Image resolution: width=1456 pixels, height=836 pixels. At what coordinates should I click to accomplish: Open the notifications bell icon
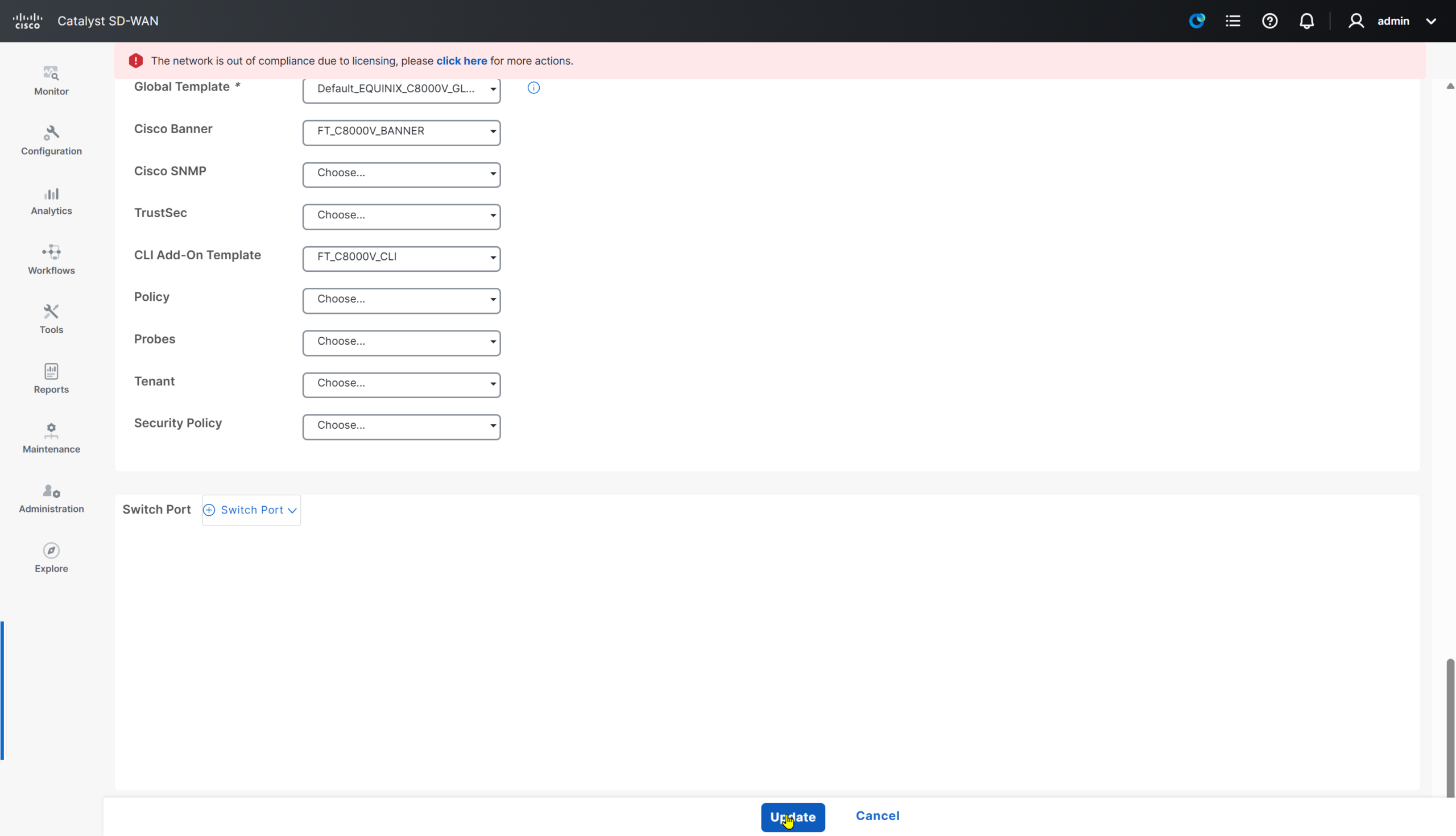[1307, 21]
